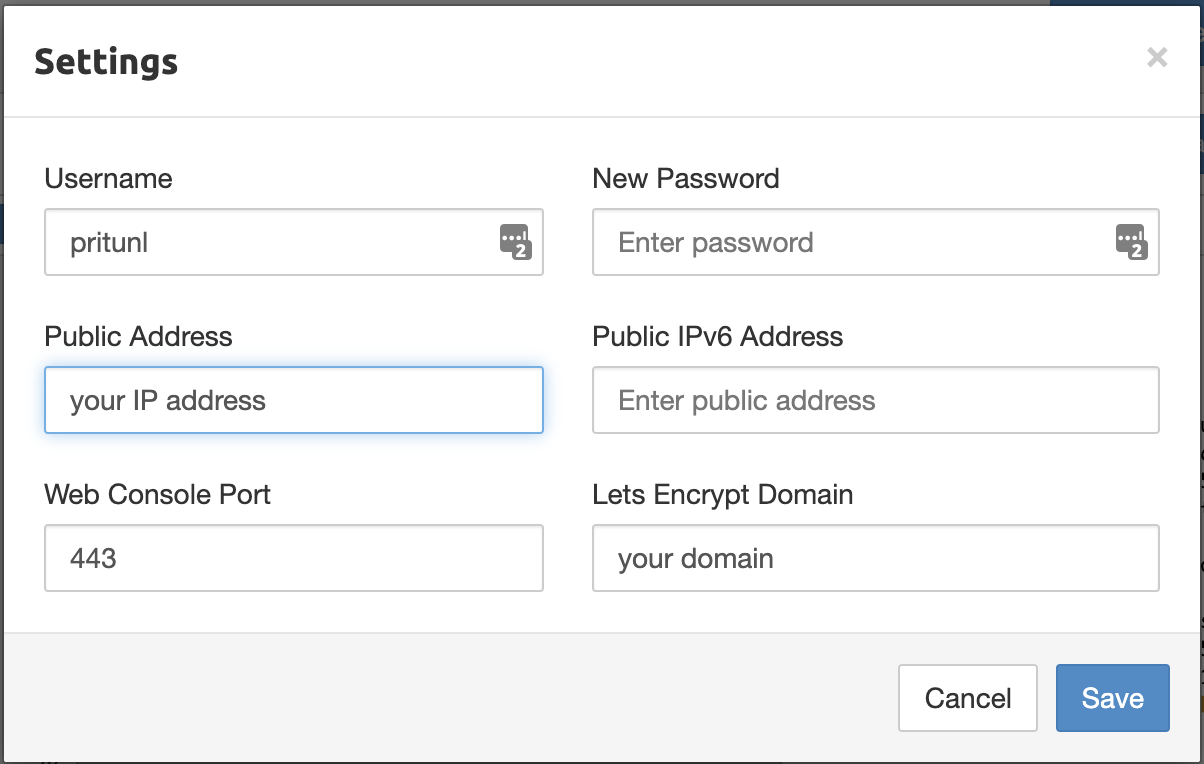Click the Lets Encrypt Domain input
This screenshot has height=764, width=1204.
[876, 558]
